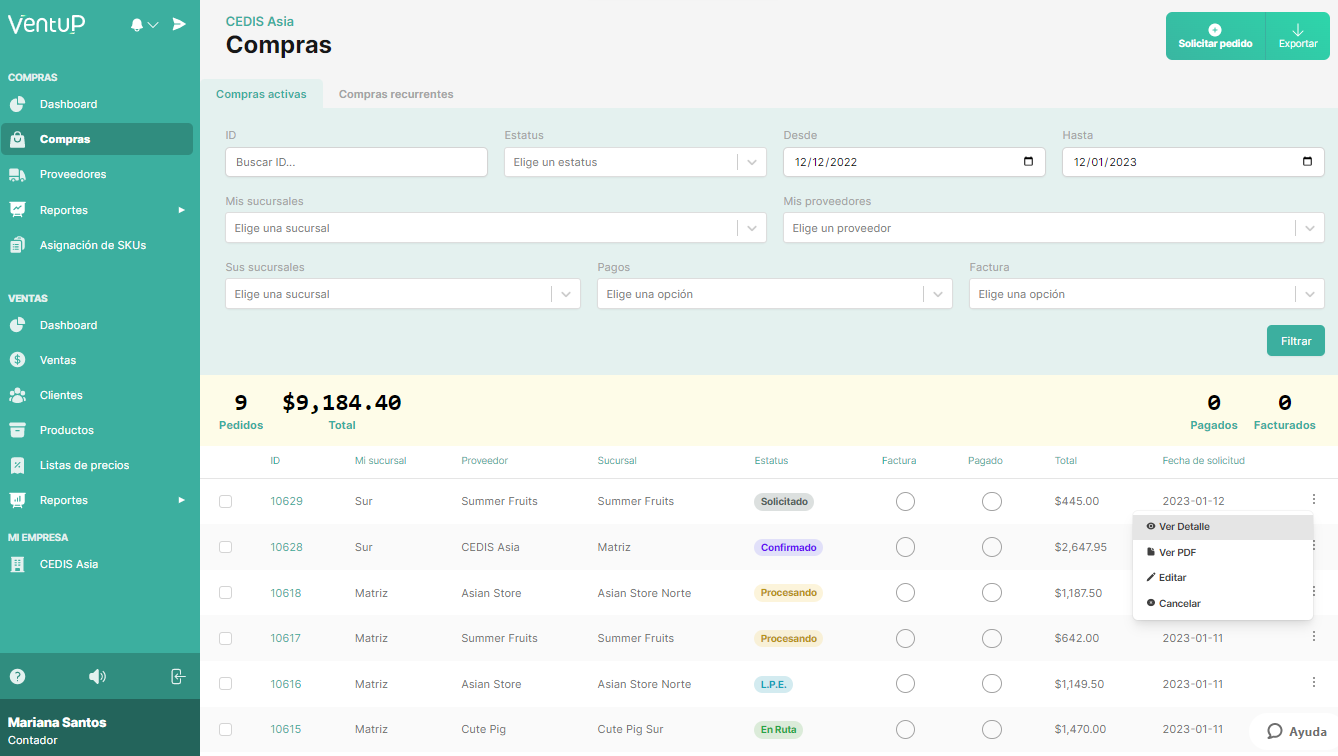Image resolution: width=1338 pixels, height=756 pixels.
Task: Open the Mis sucursales dropdown
Action: [x=496, y=228]
